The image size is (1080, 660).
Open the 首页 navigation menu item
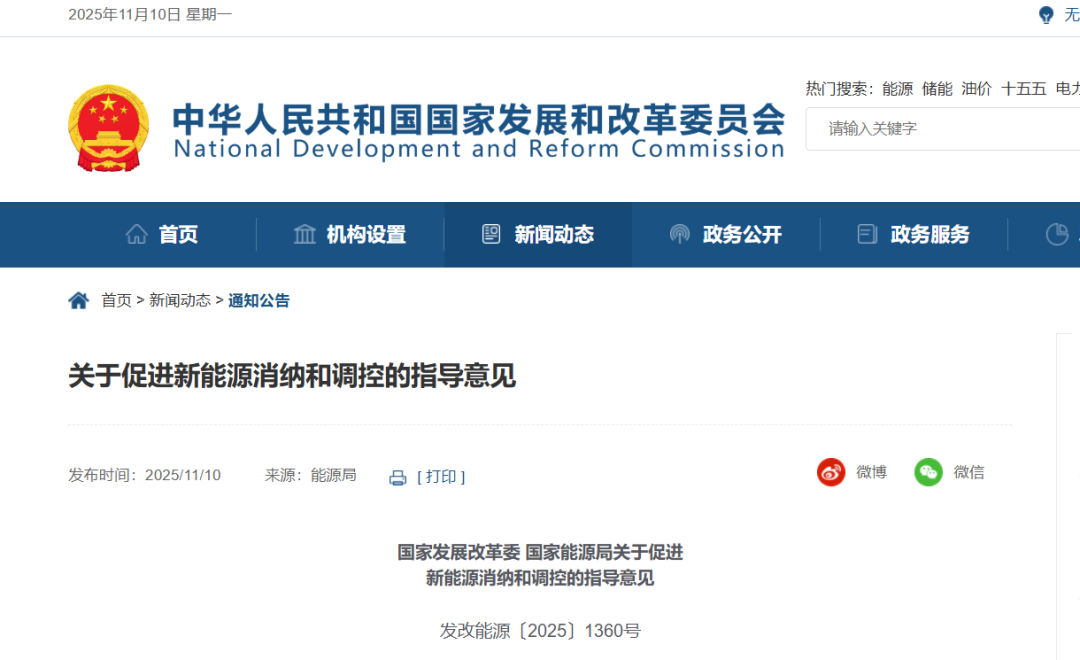177,234
